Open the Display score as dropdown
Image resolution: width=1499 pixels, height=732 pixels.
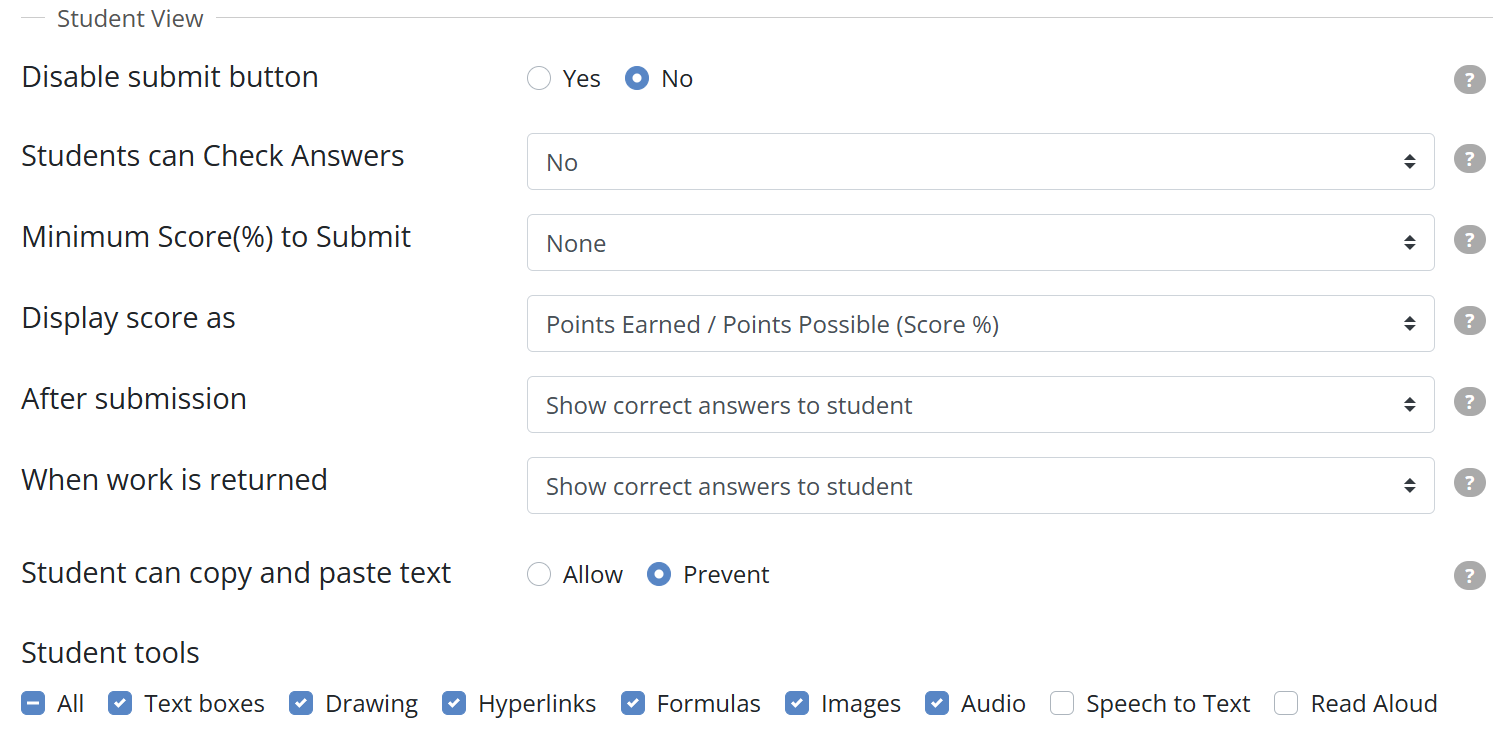[980, 324]
